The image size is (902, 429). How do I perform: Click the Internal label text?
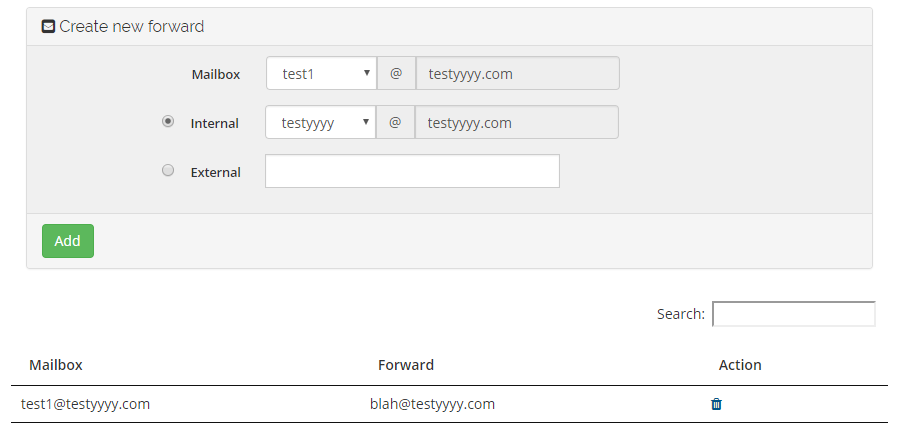215,124
